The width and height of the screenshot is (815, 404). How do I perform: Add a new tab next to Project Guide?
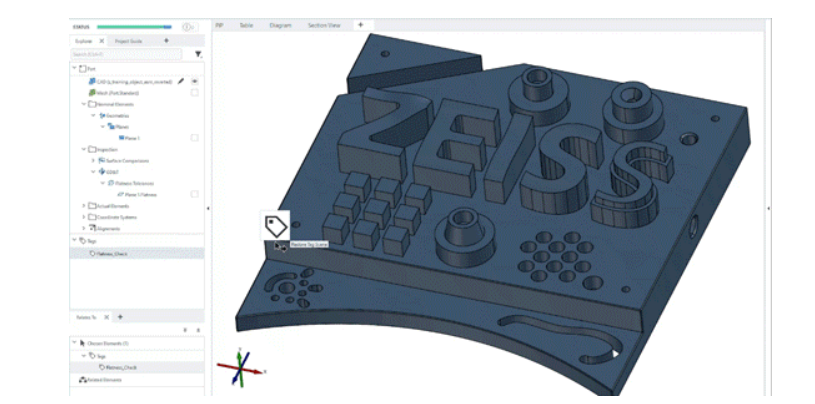click(x=166, y=41)
